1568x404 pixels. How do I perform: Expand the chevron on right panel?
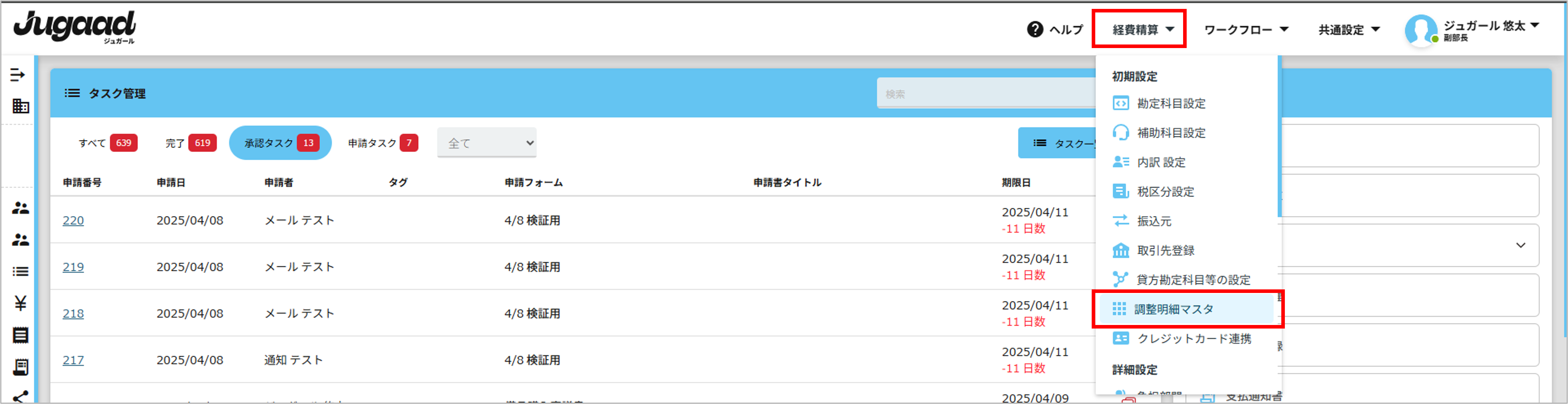point(1520,245)
